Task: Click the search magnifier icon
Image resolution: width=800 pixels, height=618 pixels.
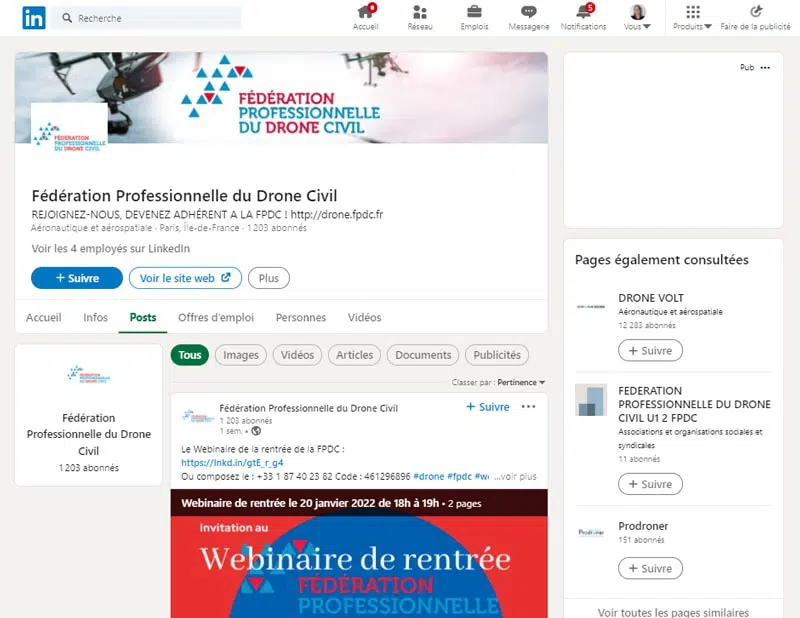Action: coord(67,18)
